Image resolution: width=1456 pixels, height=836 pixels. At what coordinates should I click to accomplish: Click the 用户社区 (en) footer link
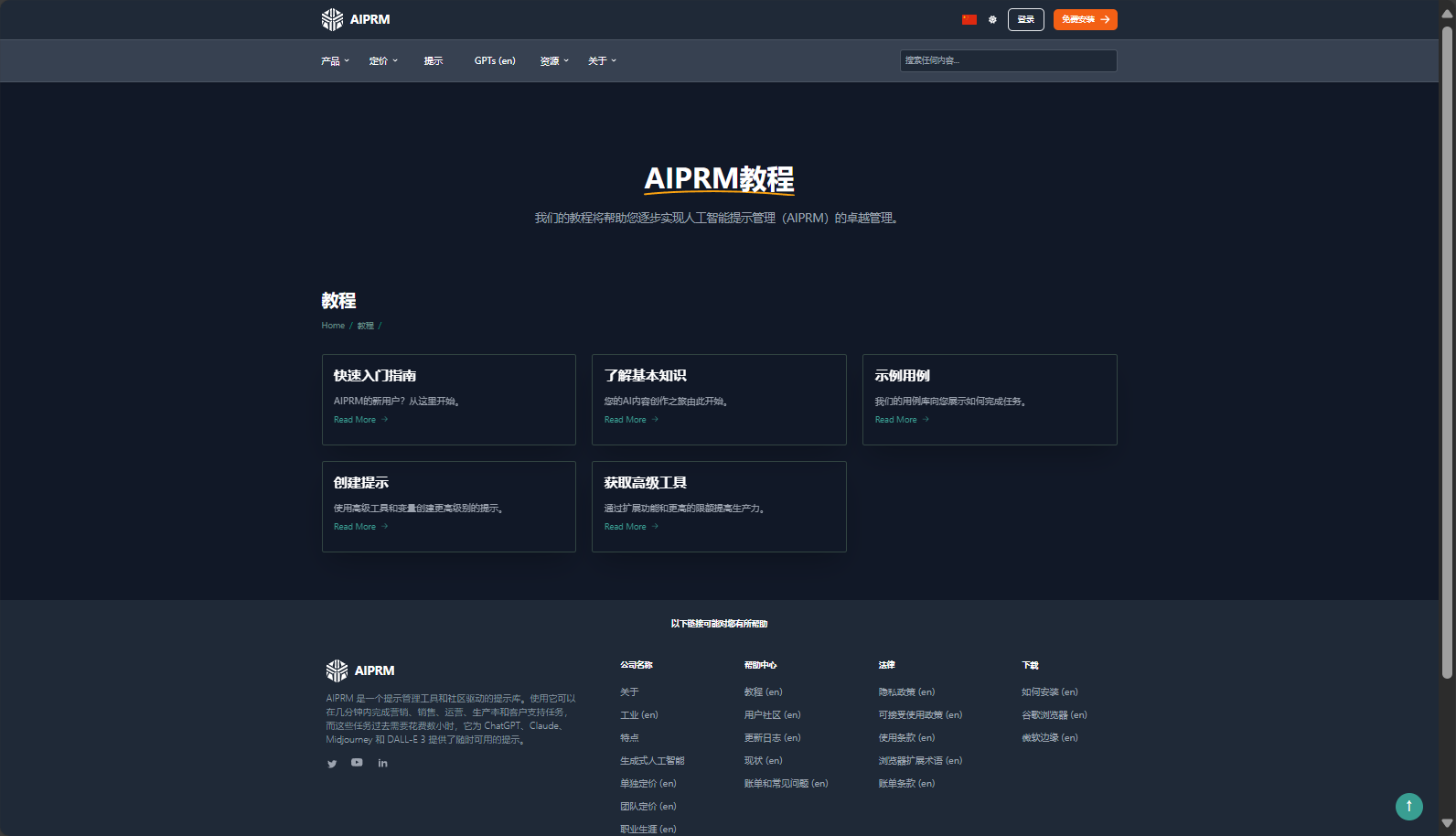pyautogui.click(x=773, y=715)
